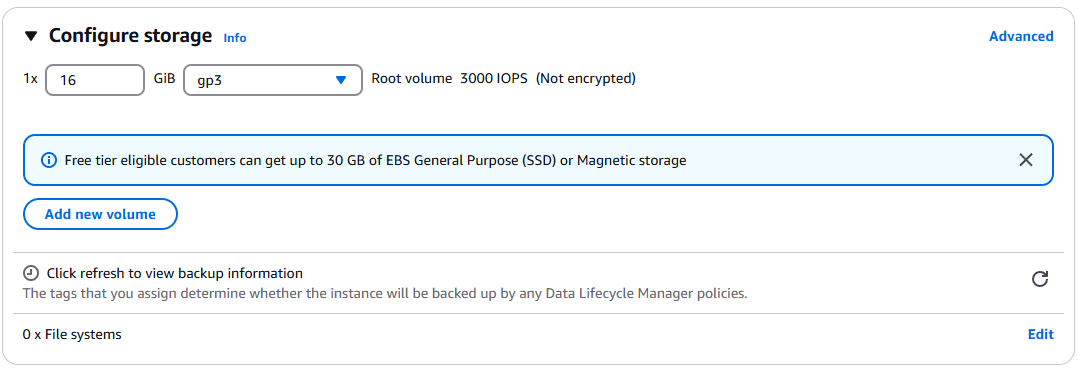1078x370 pixels.
Task: Click the Not encrypted status text
Action: tap(586, 78)
